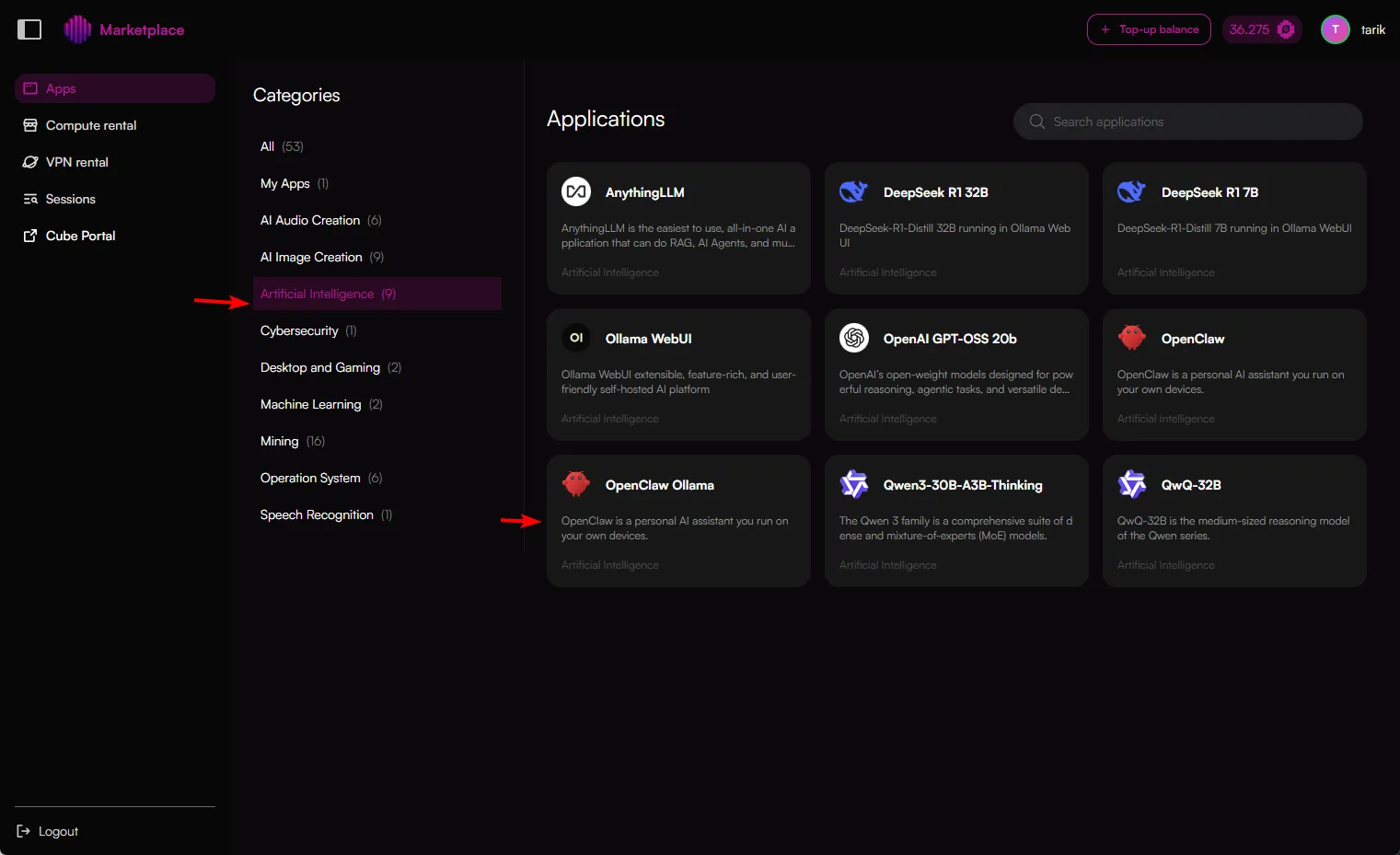This screenshot has height=855, width=1400.
Task: Open the OpenClaw app title
Action: [x=1193, y=339]
